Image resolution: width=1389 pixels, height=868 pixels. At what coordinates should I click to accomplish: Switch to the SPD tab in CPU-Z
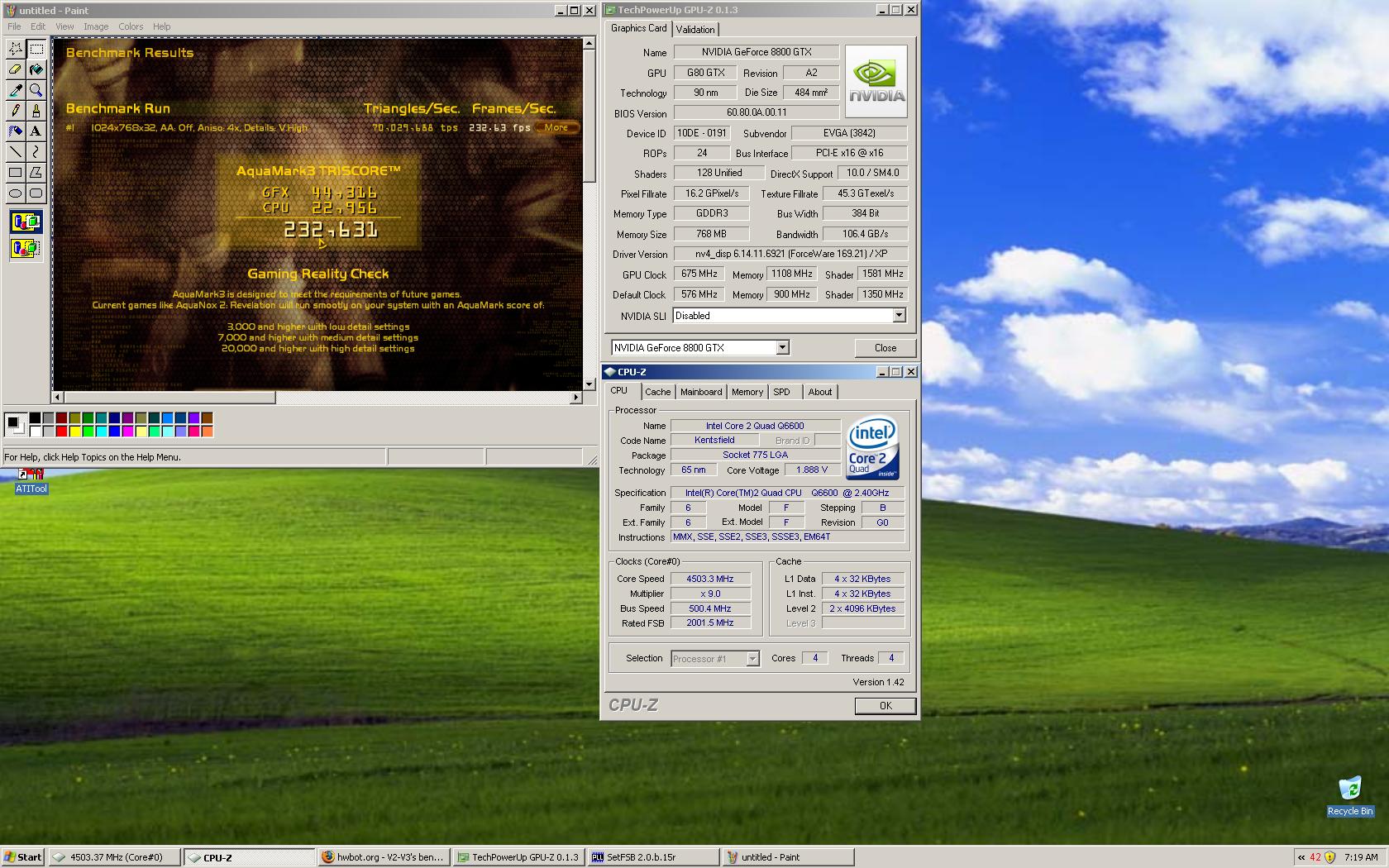click(x=782, y=392)
